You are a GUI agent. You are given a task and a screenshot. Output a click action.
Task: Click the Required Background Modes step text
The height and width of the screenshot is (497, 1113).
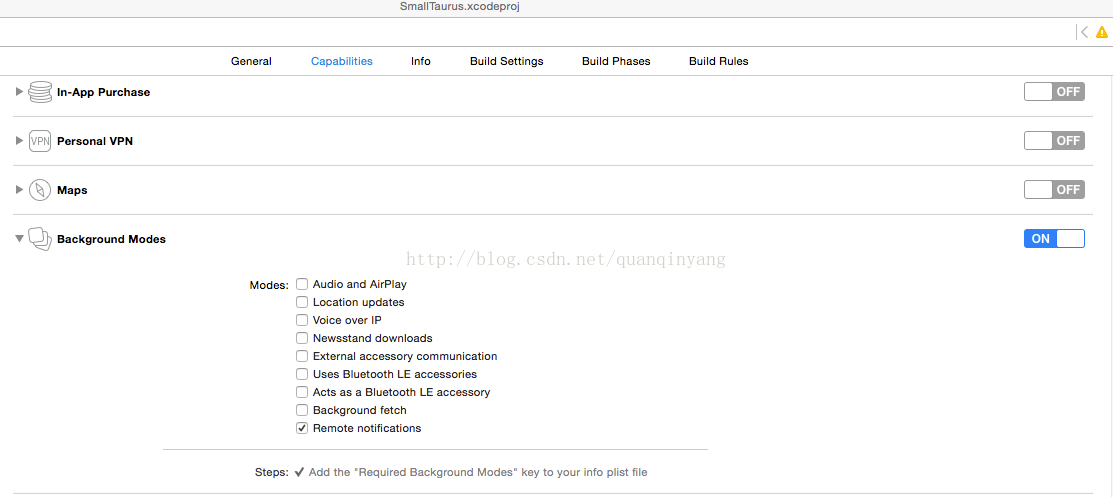(478, 471)
